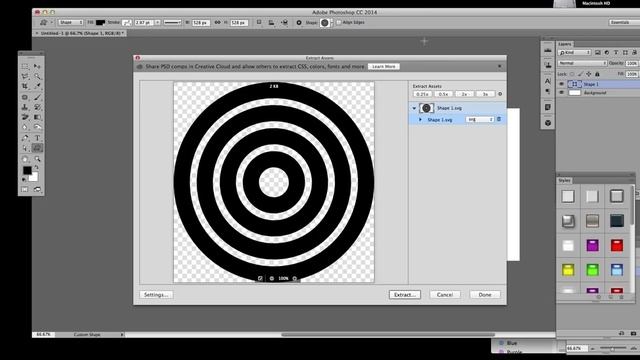Click the Done button
This screenshot has height=360, width=640.
[x=485, y=295]
